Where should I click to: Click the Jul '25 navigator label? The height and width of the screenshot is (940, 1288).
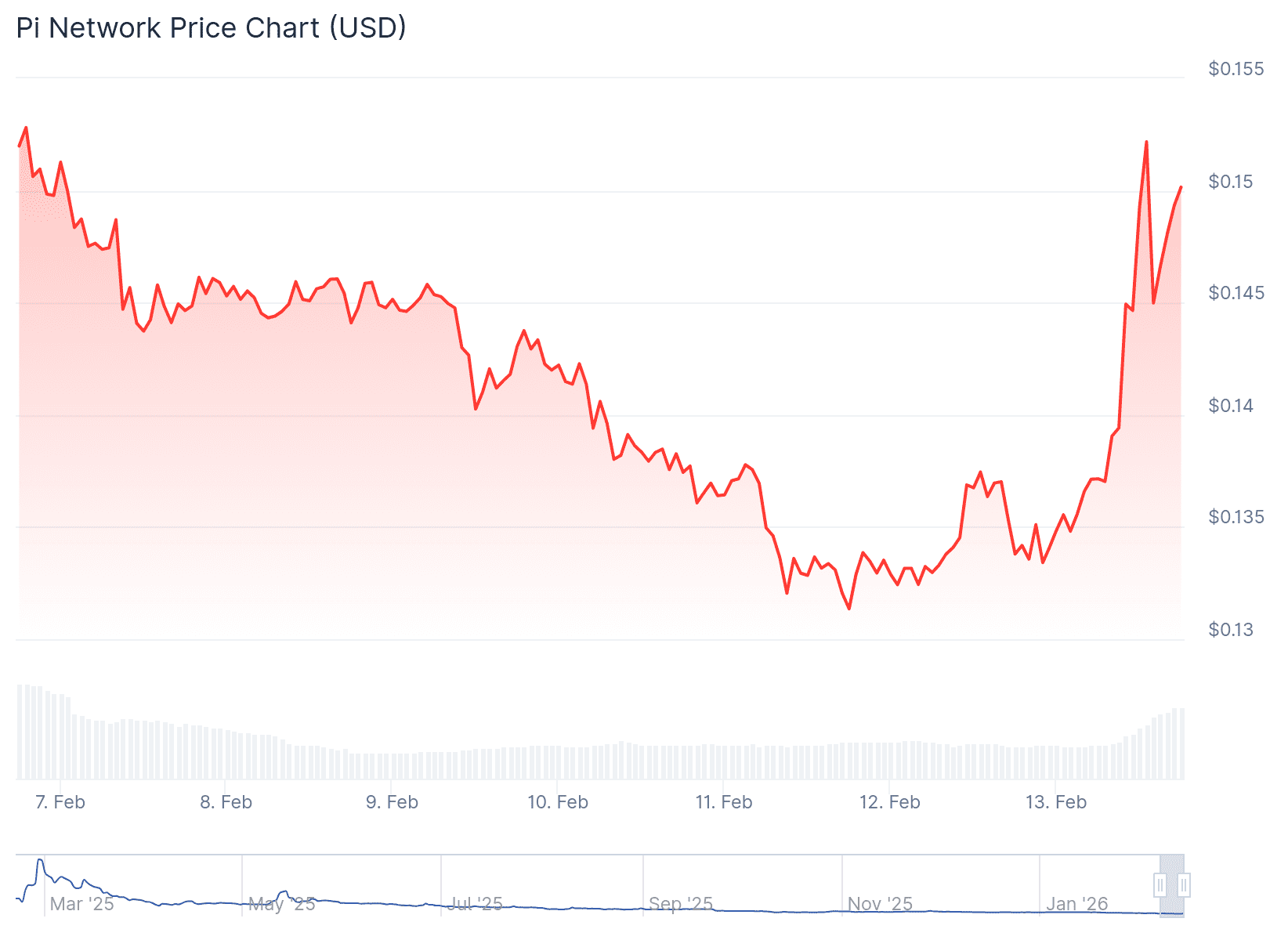pos(476,904)
